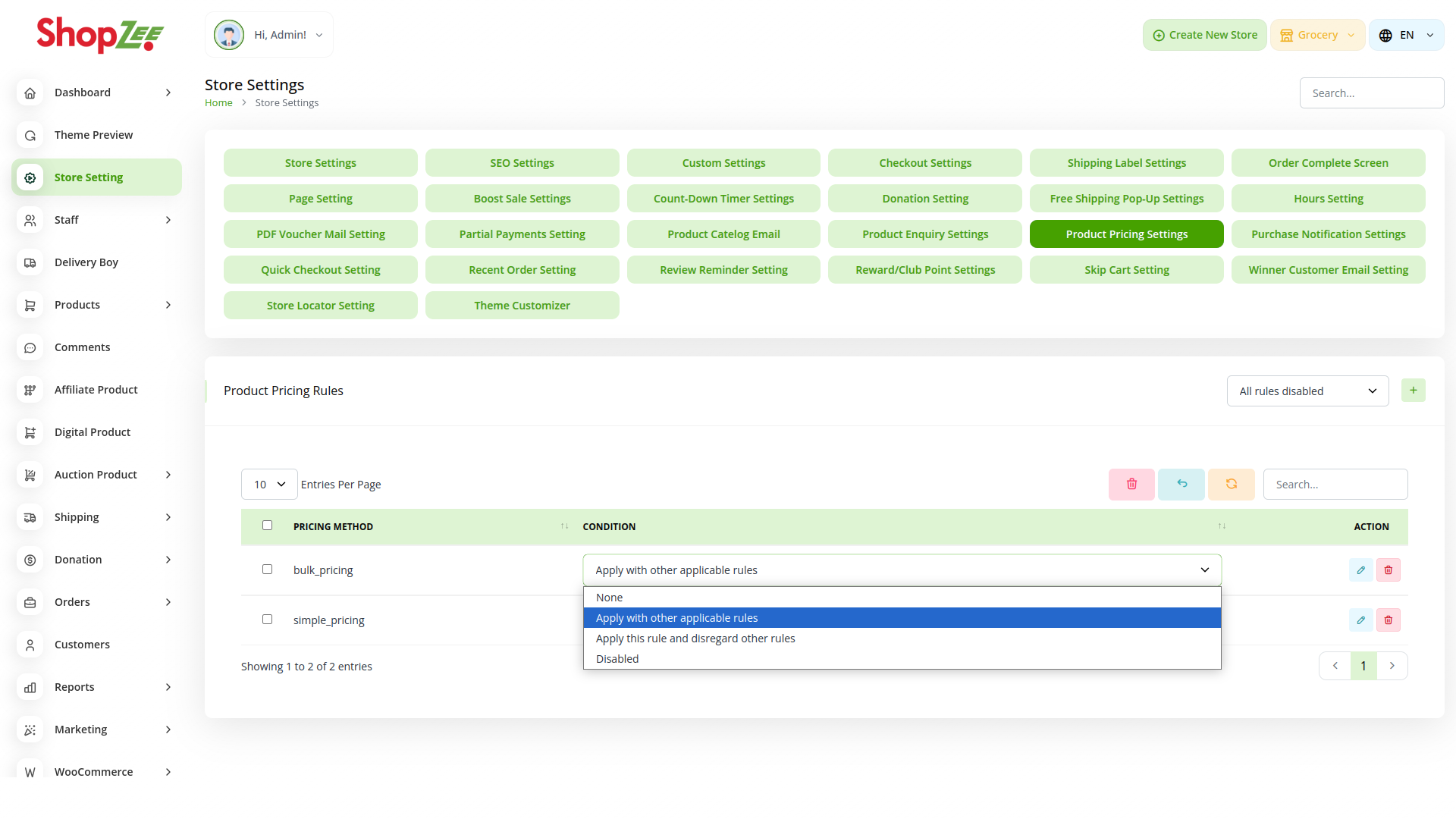Open the 10 entries per page dropdown
The width and height of the screenshot is (1456, 819).
tap(269, 484)
